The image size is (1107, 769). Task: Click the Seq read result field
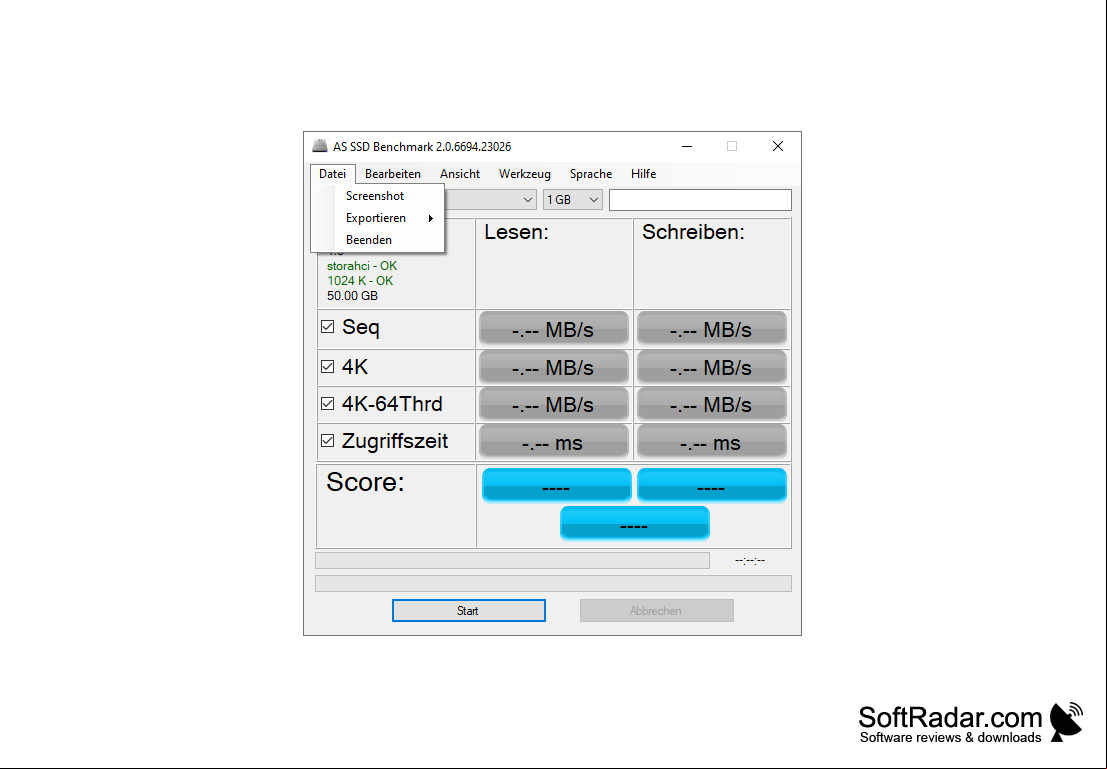(554, 329)
